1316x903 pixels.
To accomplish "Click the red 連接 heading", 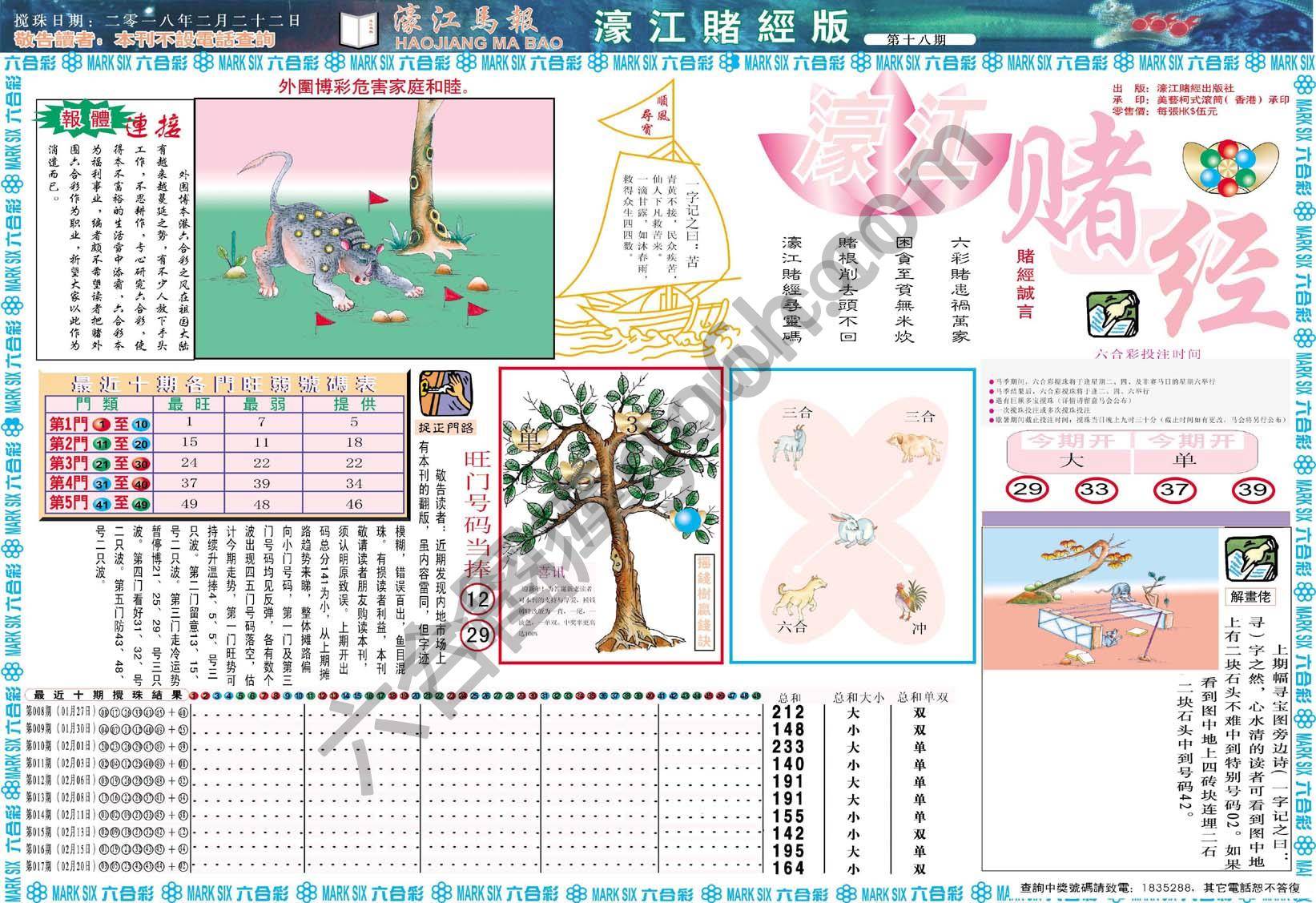I will click(x=154, y=125).
